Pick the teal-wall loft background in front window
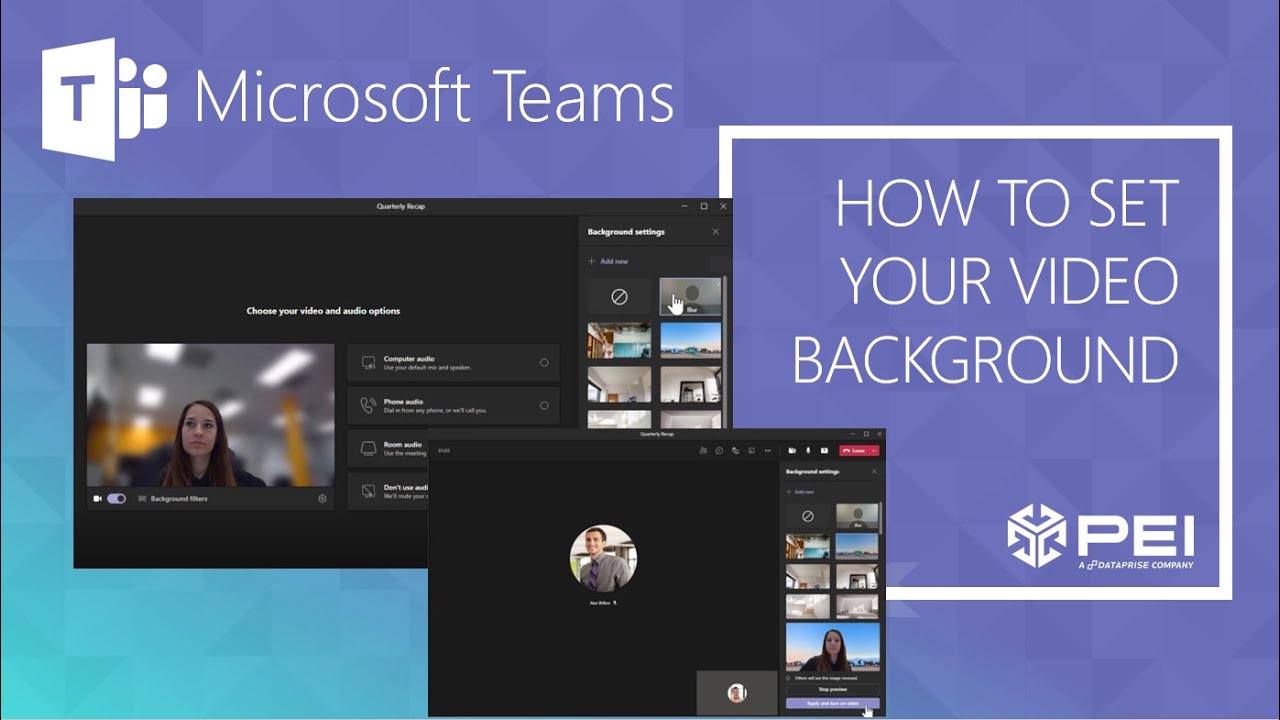The width and height of the screenshot is (1280, 720). [808, 546]
